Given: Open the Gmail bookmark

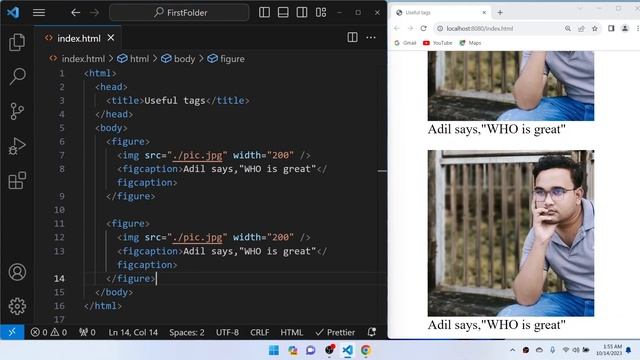Looking at the screenshot, I should pos(405,43).
